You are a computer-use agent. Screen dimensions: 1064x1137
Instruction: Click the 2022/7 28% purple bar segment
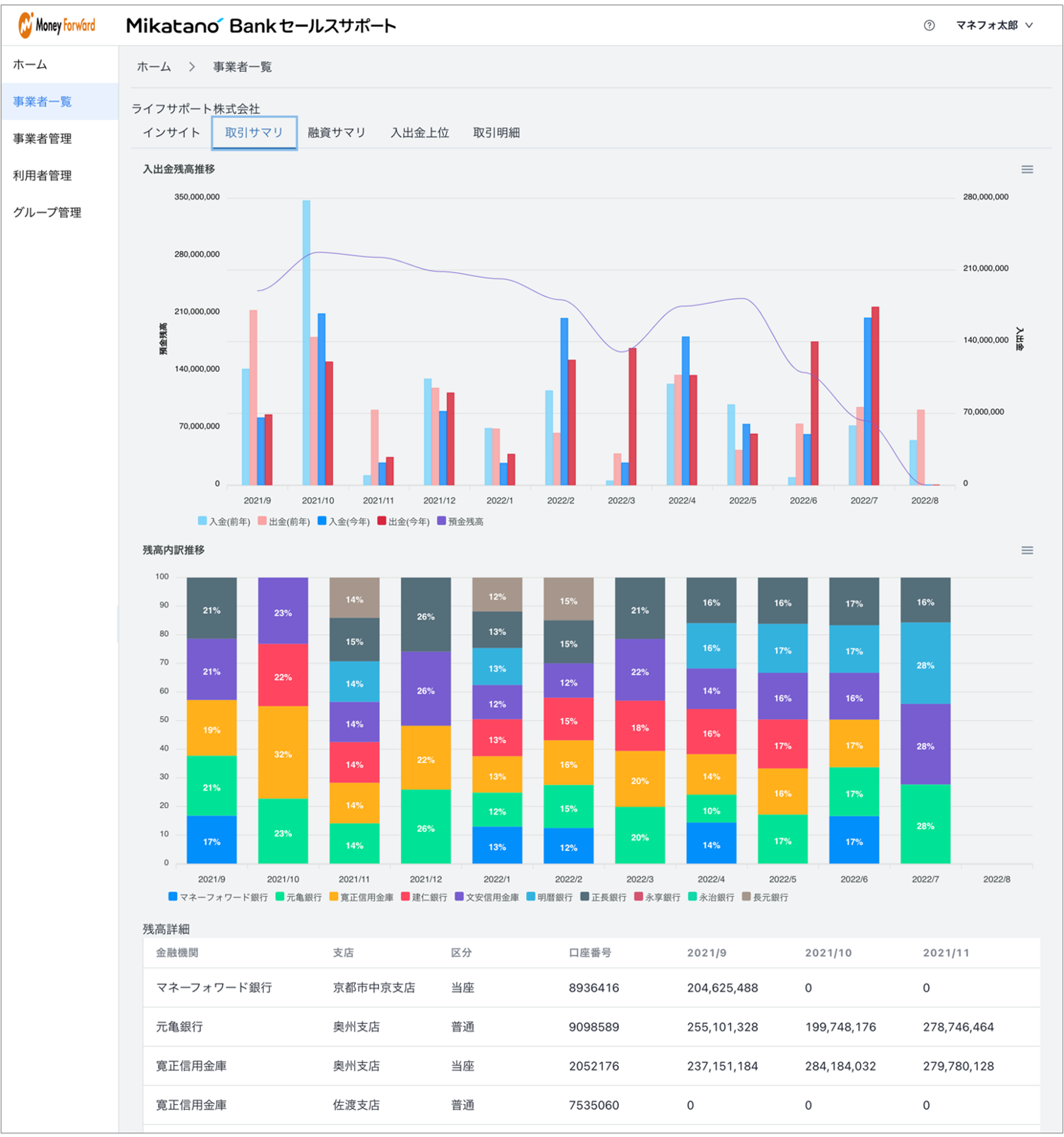pyautogui.click(x=925, y=744)
